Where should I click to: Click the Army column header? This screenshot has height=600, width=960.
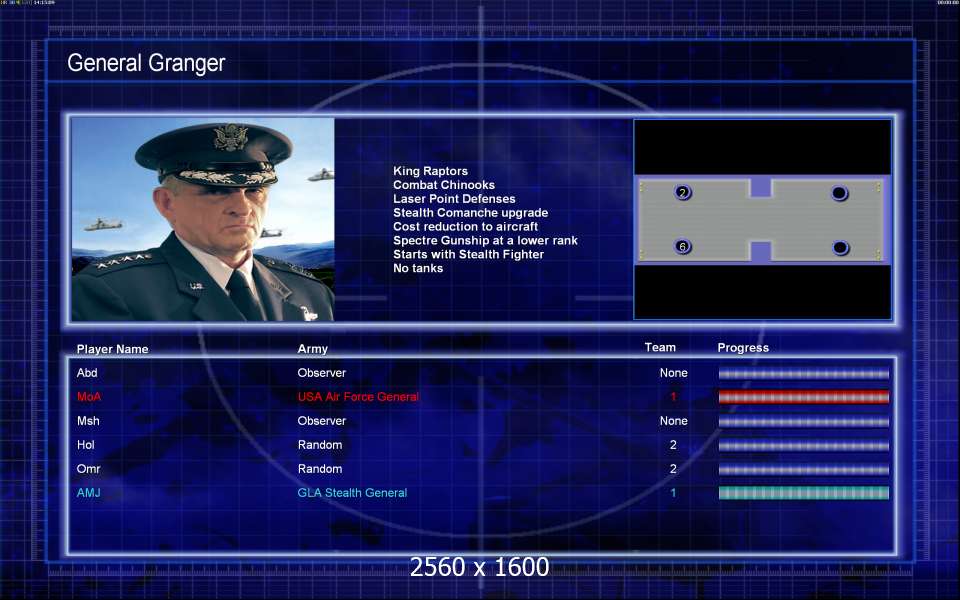tap(312, 349)
